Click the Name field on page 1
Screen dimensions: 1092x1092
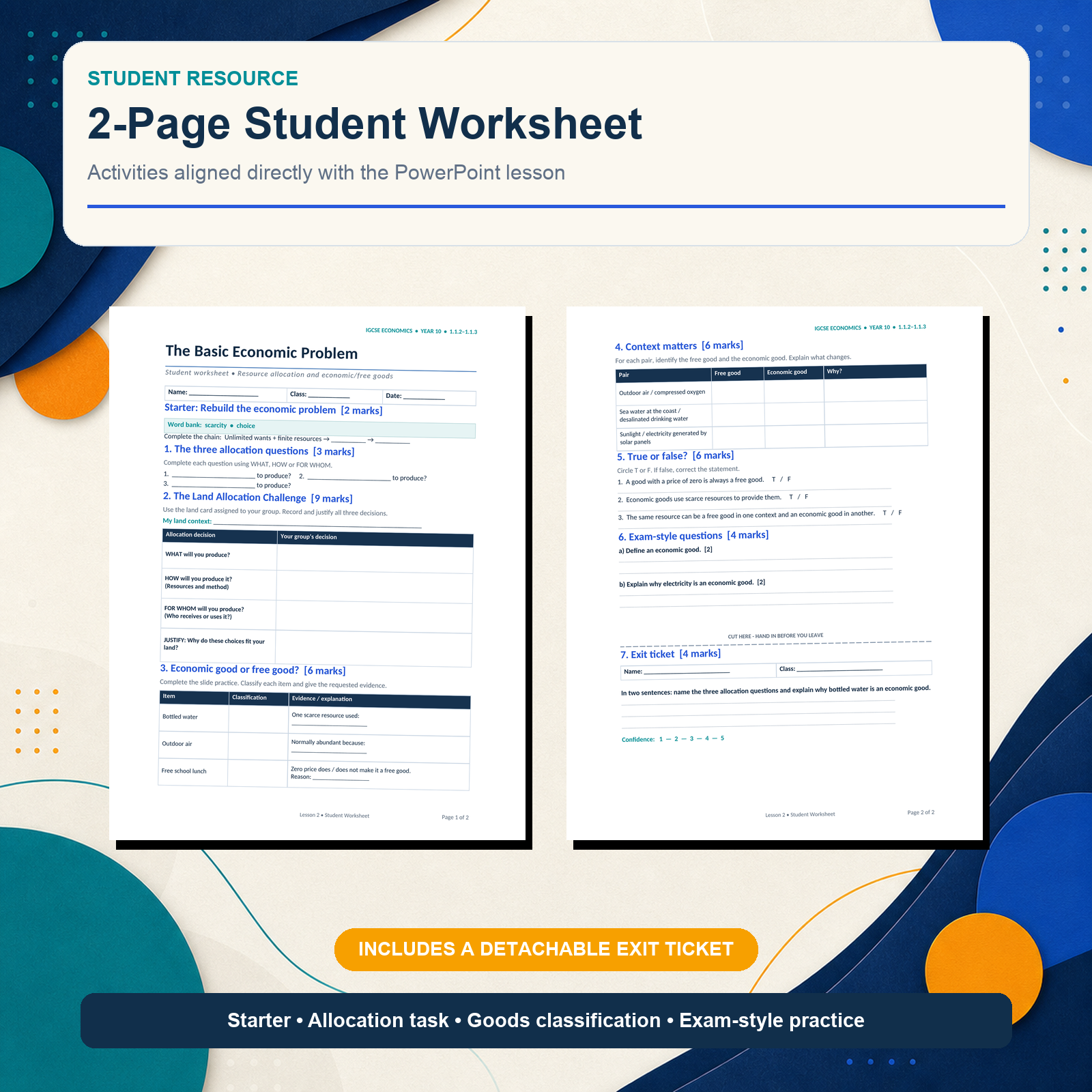coord(226,393)
